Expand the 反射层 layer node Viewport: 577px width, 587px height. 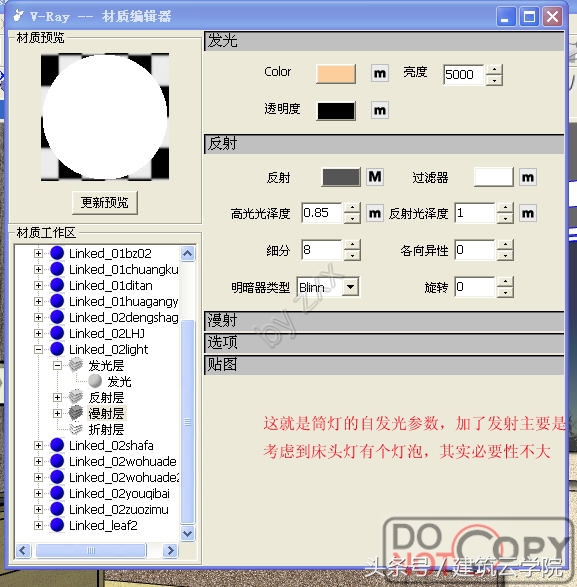[x=57, y=398]
